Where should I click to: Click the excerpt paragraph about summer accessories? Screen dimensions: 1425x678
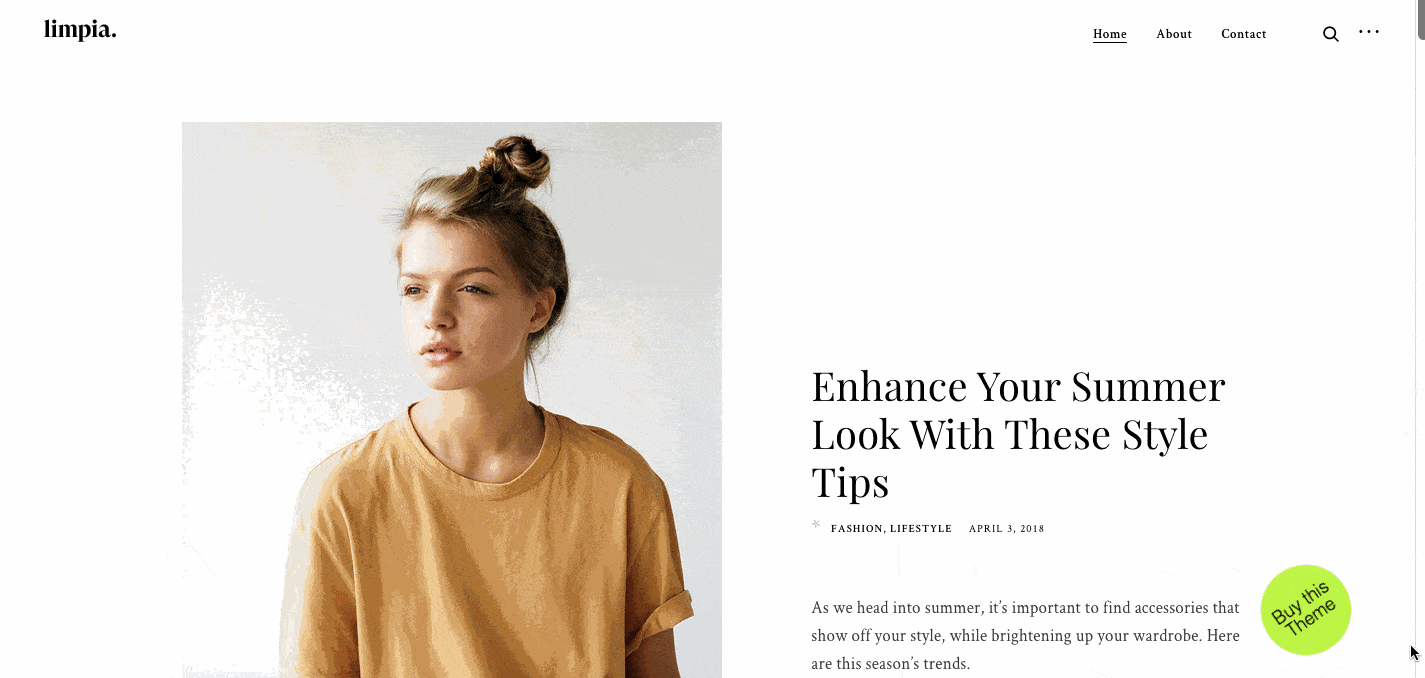pos(1025,635)
